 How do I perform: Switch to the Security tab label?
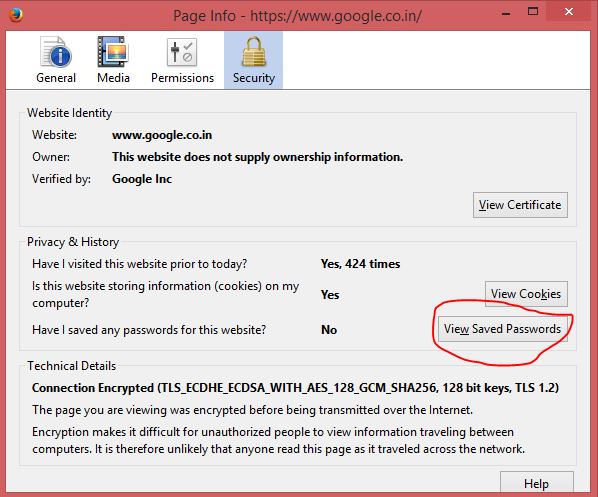pyautogui.click(x=254, y=78)
